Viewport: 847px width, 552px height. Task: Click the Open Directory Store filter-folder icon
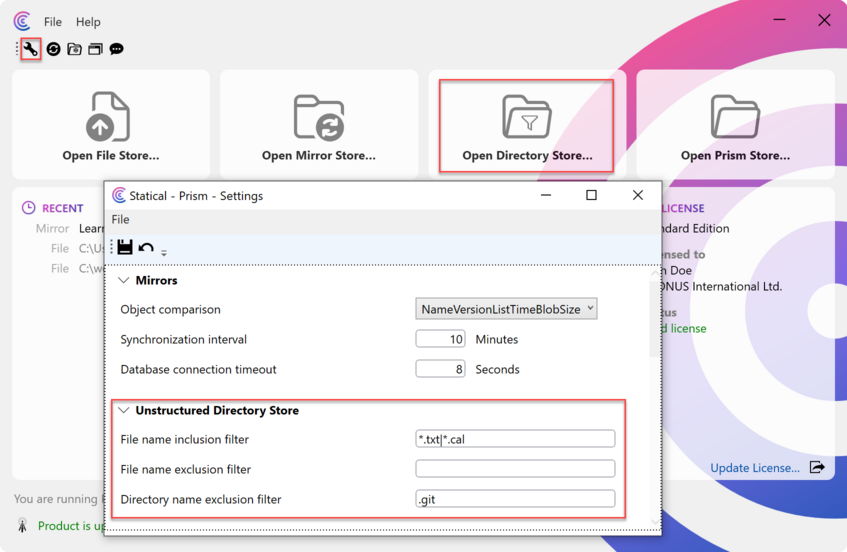tap(527, 117)
